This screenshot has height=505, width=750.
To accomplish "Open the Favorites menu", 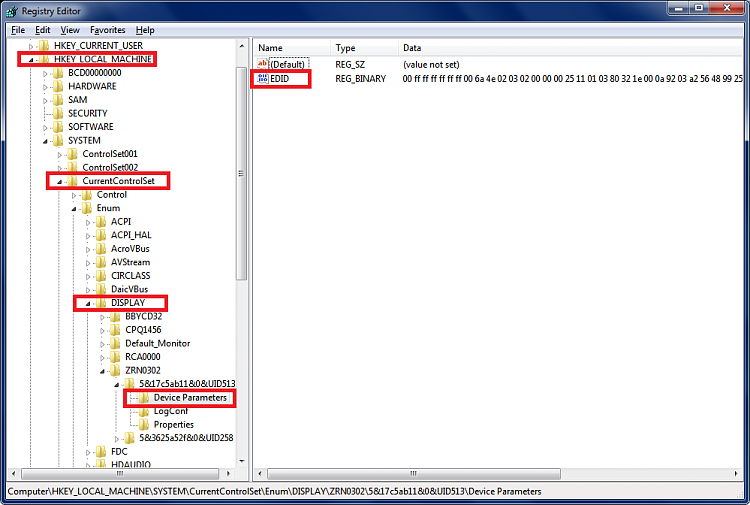I will pyautogui.click(x=108, y=30).
